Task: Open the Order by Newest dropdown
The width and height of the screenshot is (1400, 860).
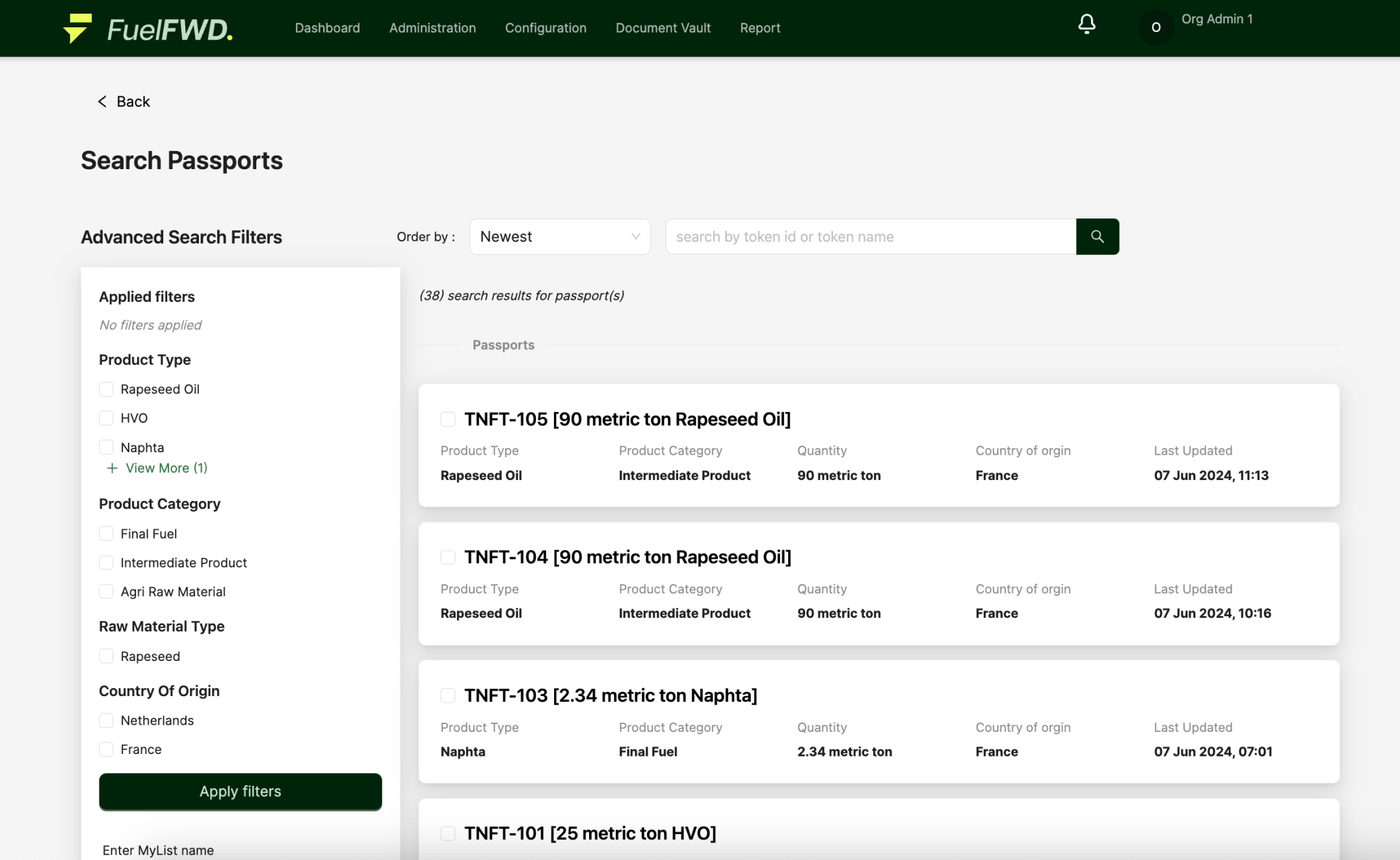Action: pyautogui.click(x=559, y=237)
